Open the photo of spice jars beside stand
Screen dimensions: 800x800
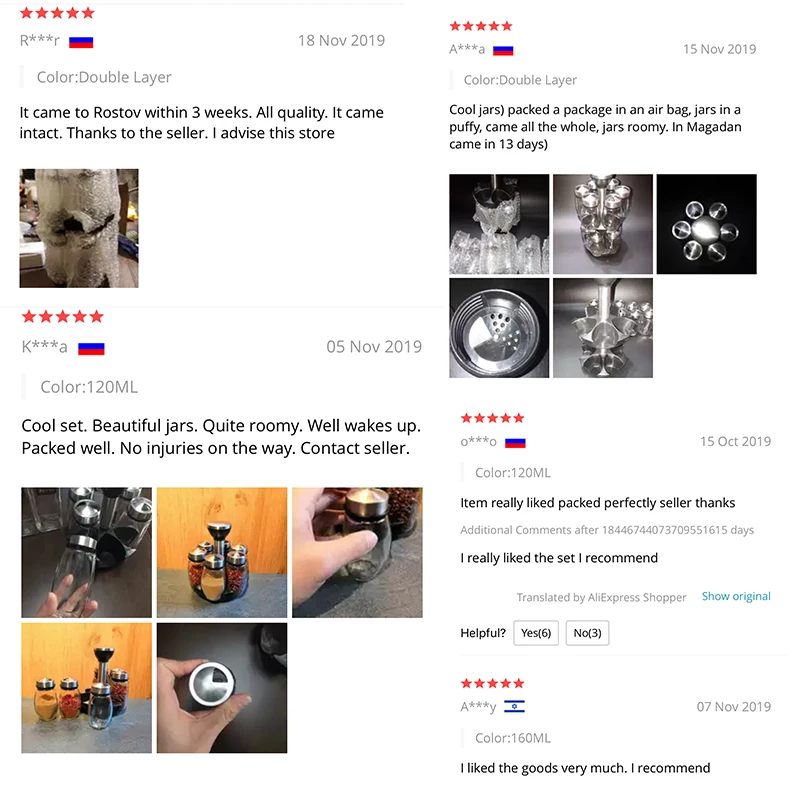tap(87, 688)
